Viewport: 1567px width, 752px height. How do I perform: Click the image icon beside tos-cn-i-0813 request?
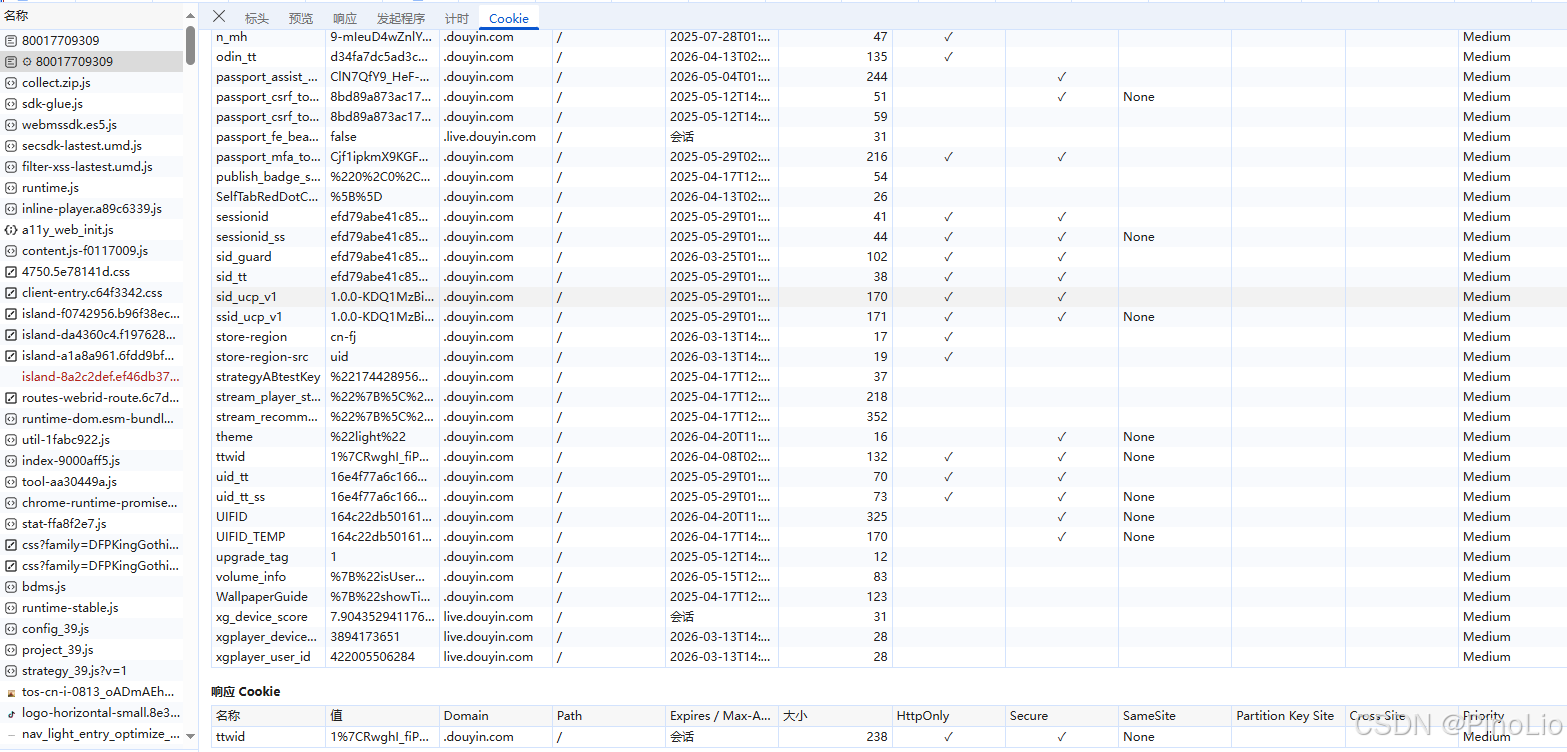tap(11, 692)
